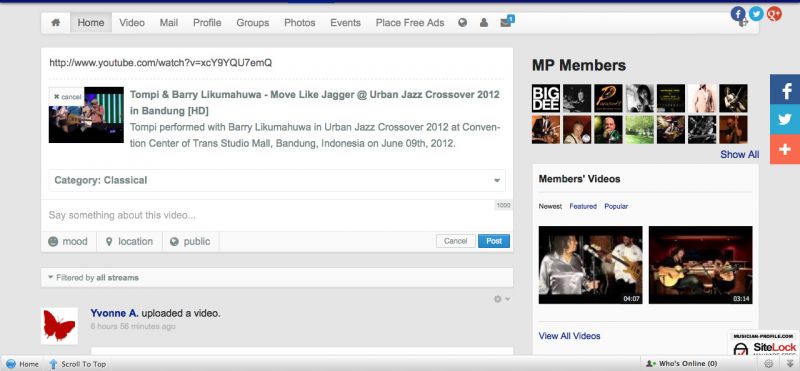
Task: Switch to Popular member videos
Action: coord(616,206)
